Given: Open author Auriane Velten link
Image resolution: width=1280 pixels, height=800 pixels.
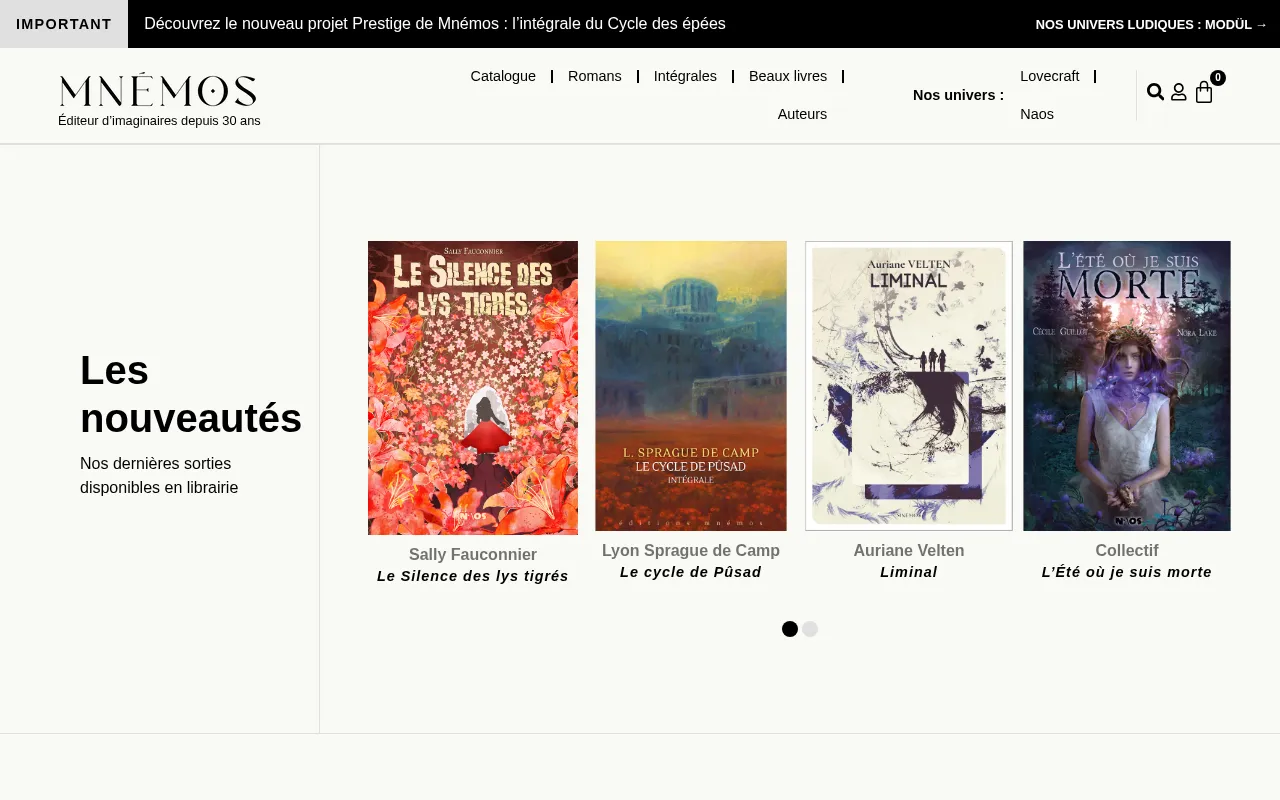Looking at the screenshot, I should [909, 550].
